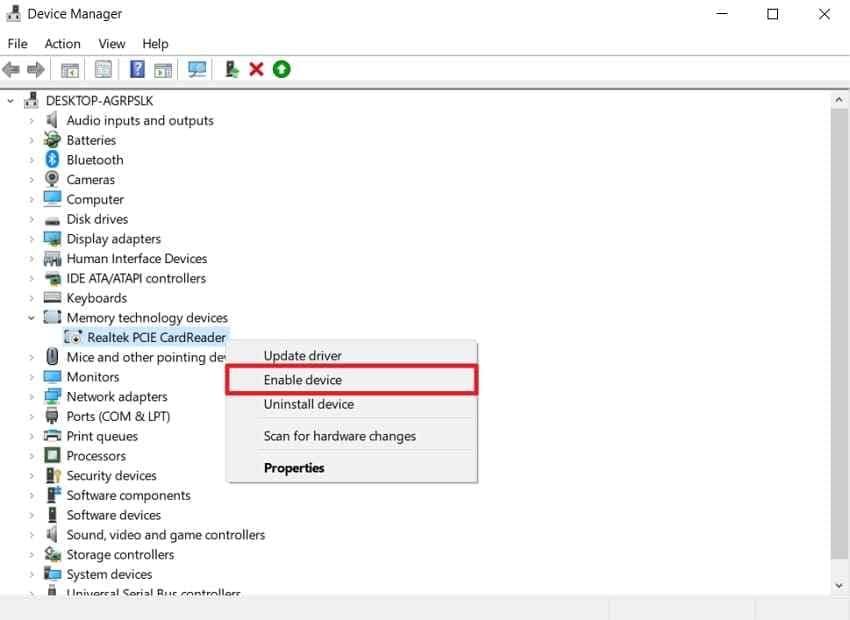Image resolution: width=850 pixels, height=620 pixels.
Task: Click the Security devices icon
Action: (x=53, y=475)
